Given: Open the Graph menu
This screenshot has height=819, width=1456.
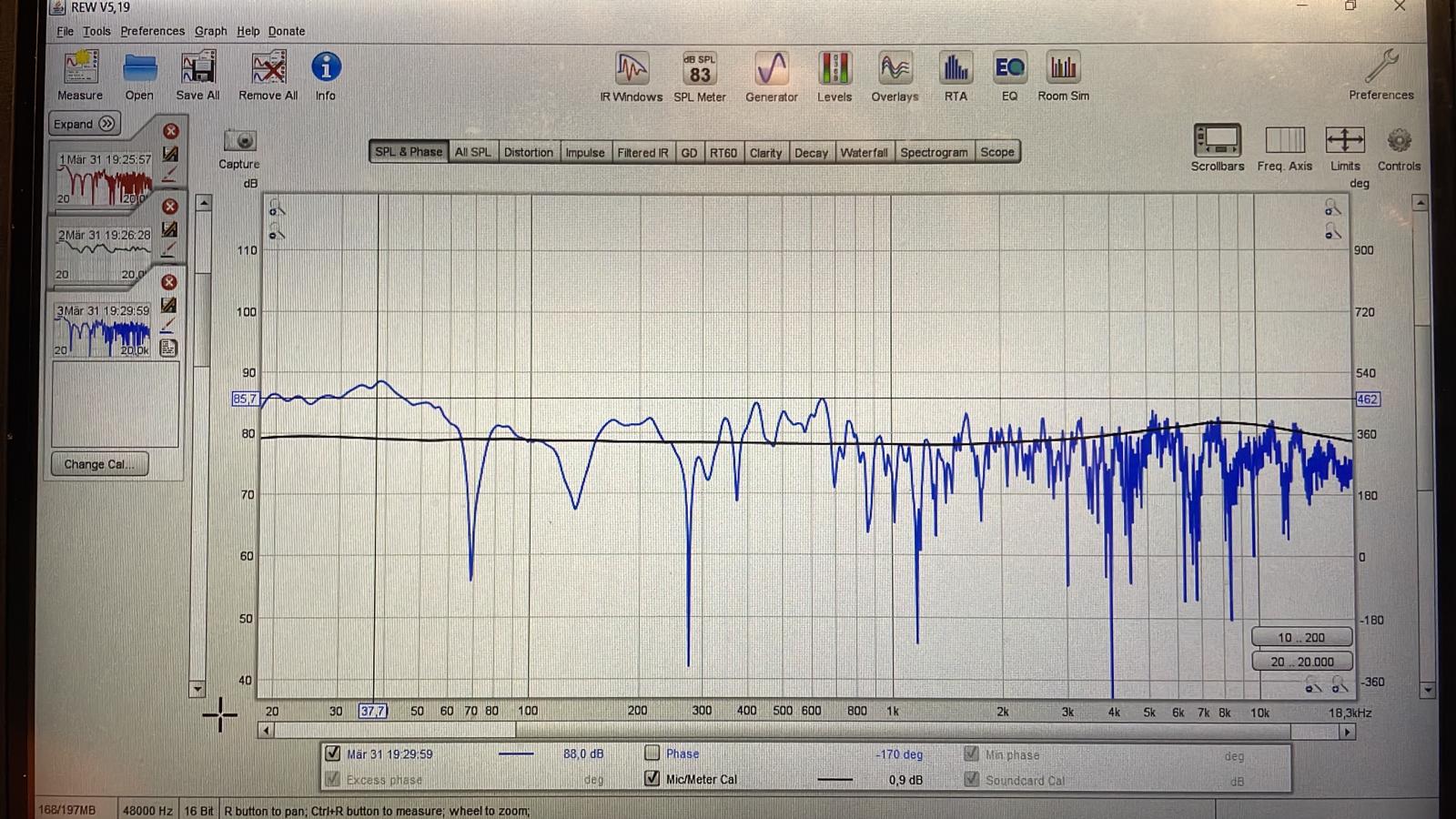Looking at the screenshot, I should pos(210,31).
